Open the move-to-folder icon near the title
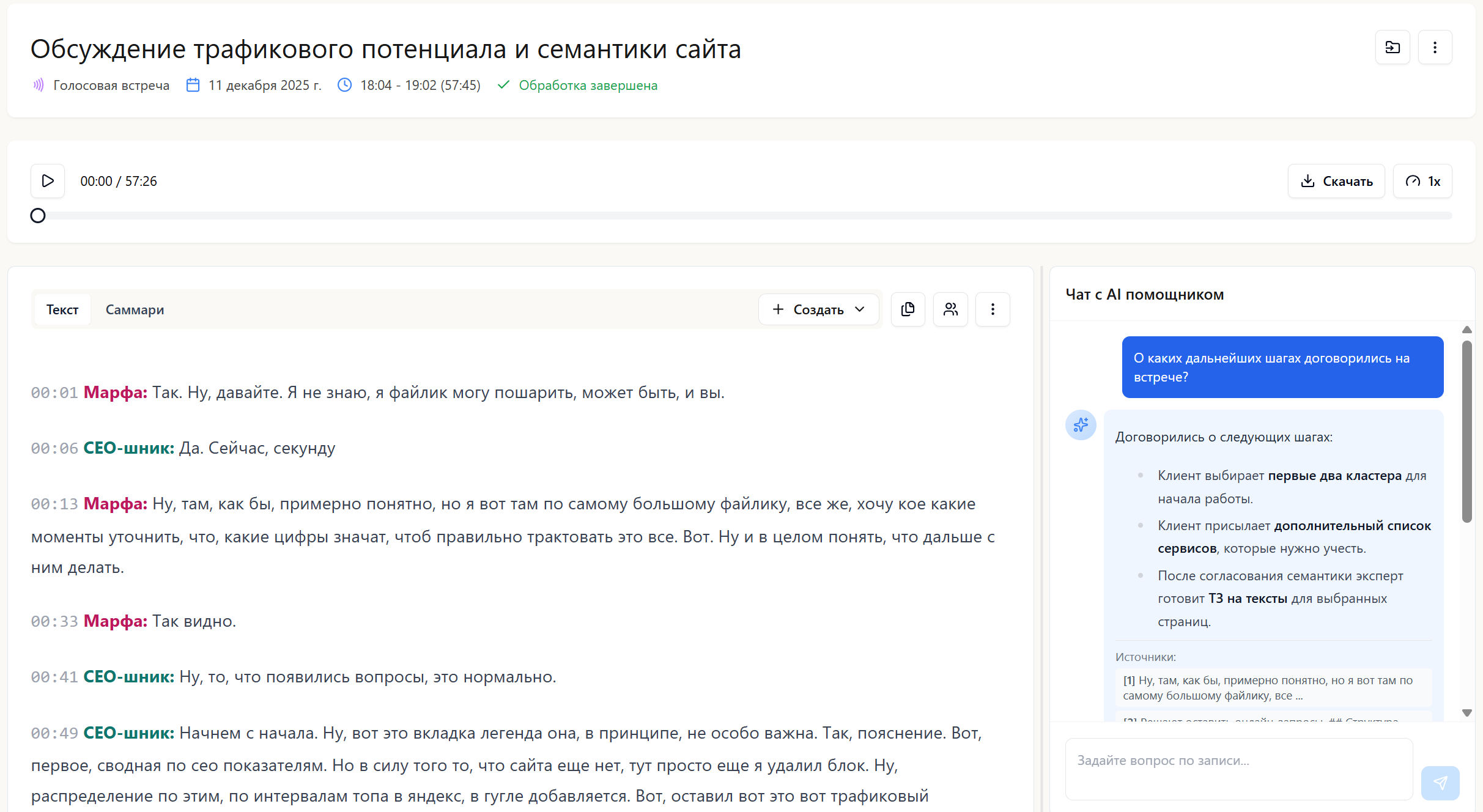The image size is (1483, 812). (x=1392, y=47)
